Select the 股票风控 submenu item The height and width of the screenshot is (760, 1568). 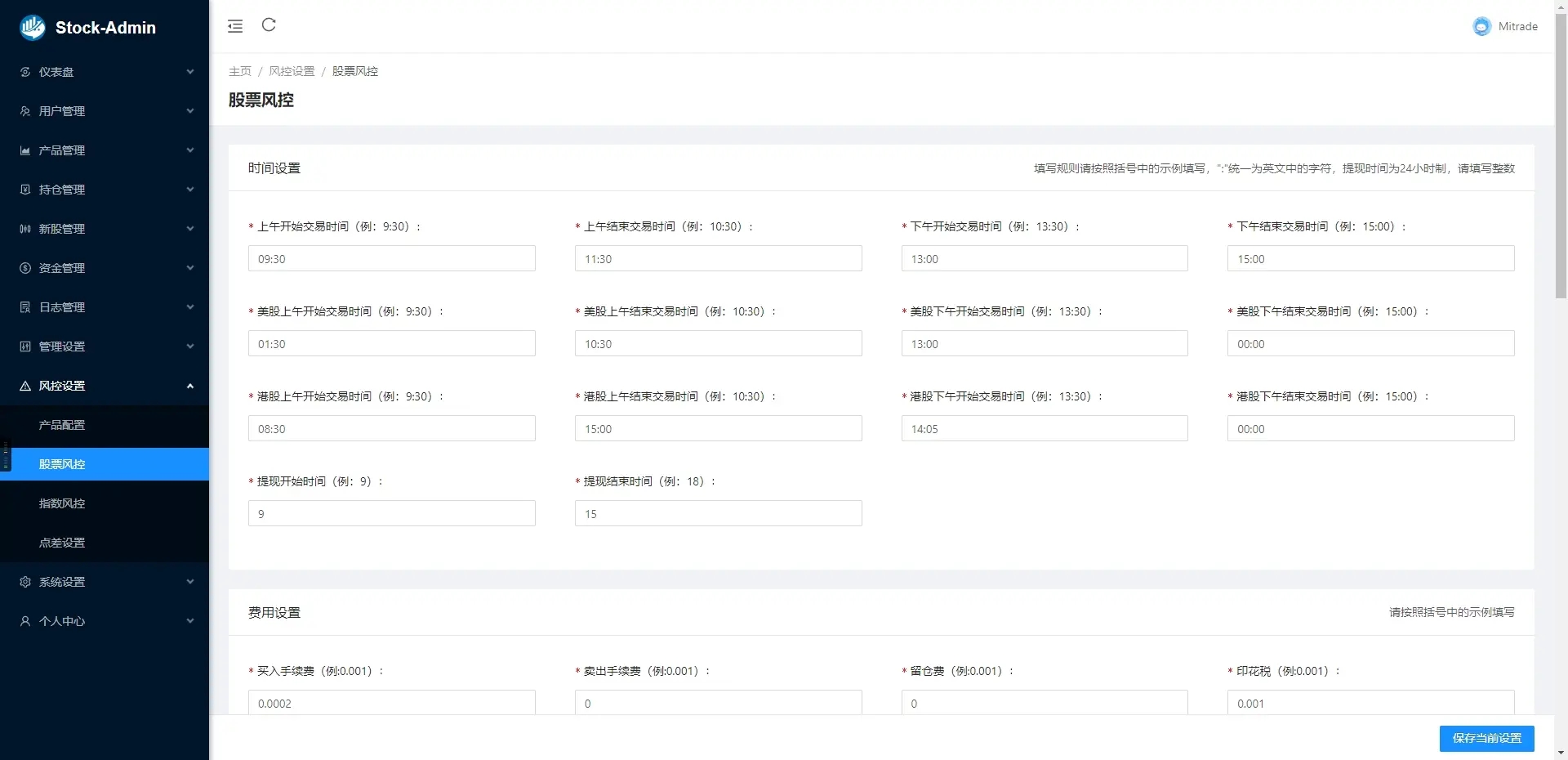tap(105, 464)
